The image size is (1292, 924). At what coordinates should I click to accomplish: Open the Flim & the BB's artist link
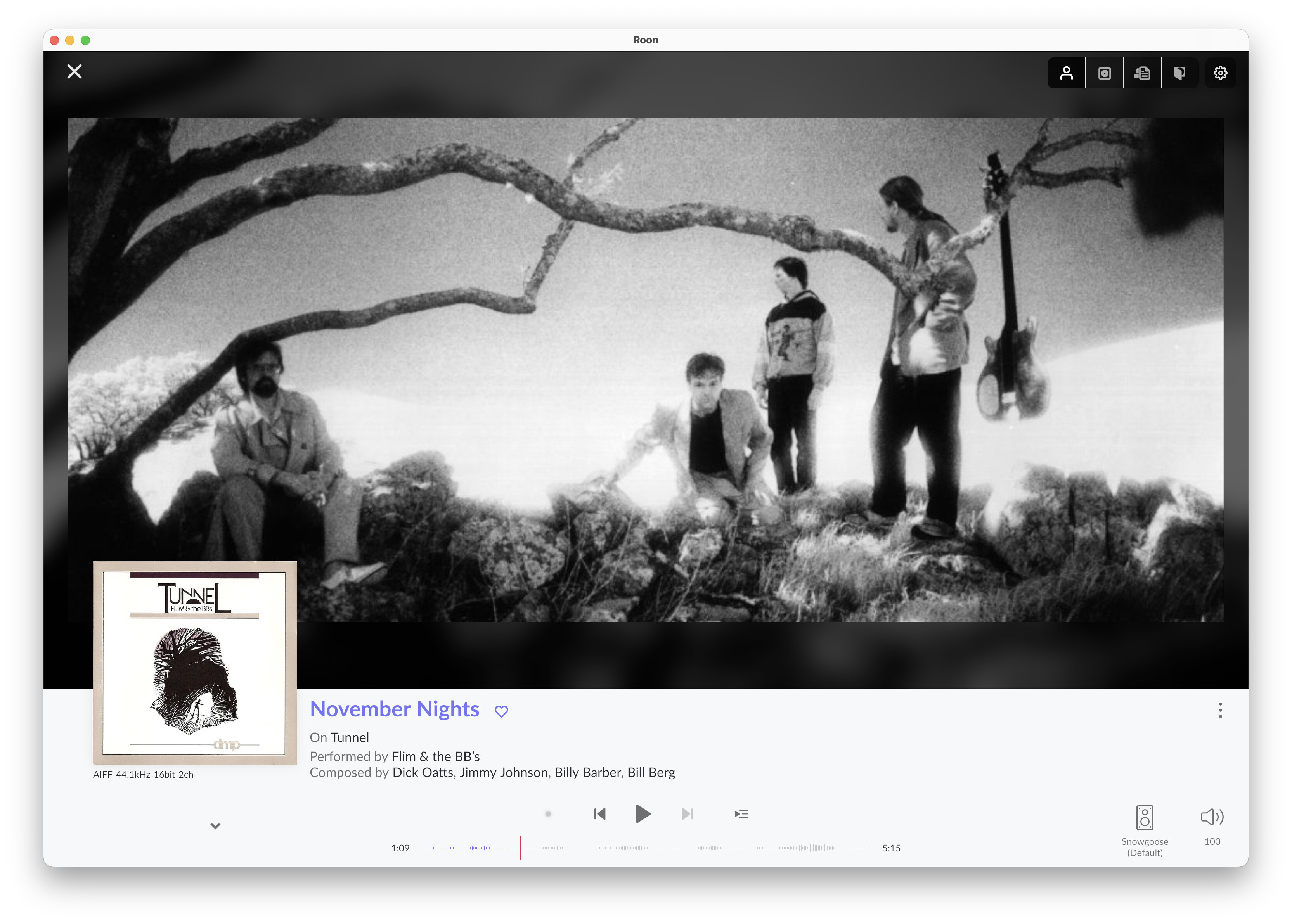click(x=435, y=756)
